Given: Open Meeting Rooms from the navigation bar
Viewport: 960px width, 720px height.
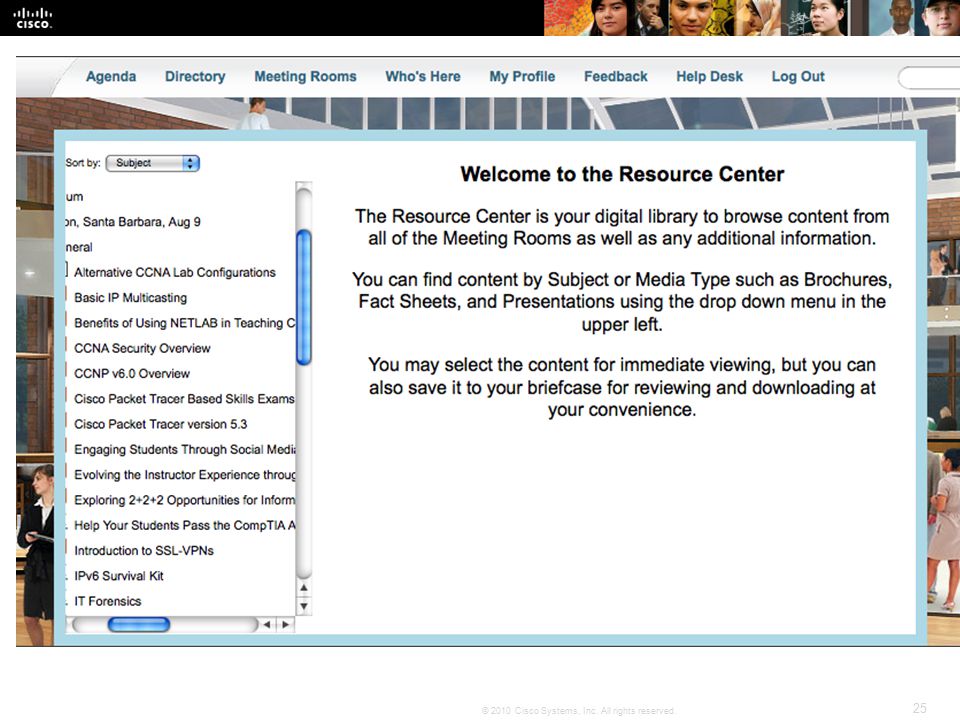Looking at the screenshot, I should pyautogui.click(x=306, y=77).
